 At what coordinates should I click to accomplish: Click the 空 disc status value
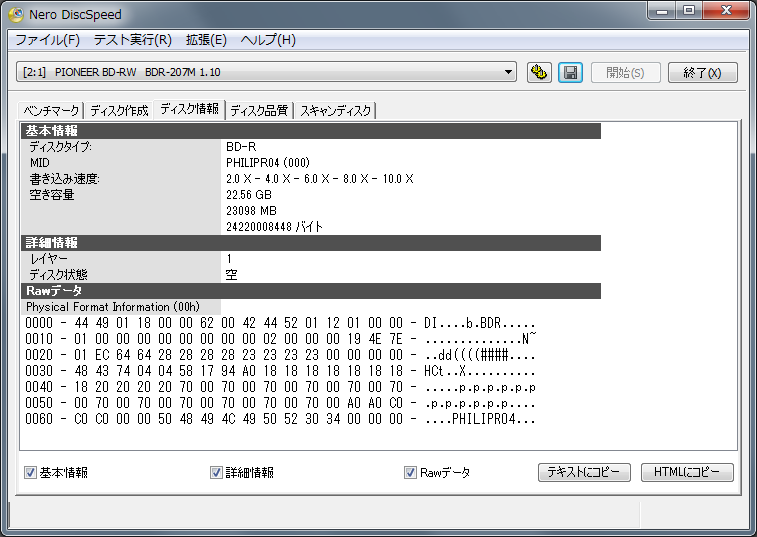pos(232,275)
